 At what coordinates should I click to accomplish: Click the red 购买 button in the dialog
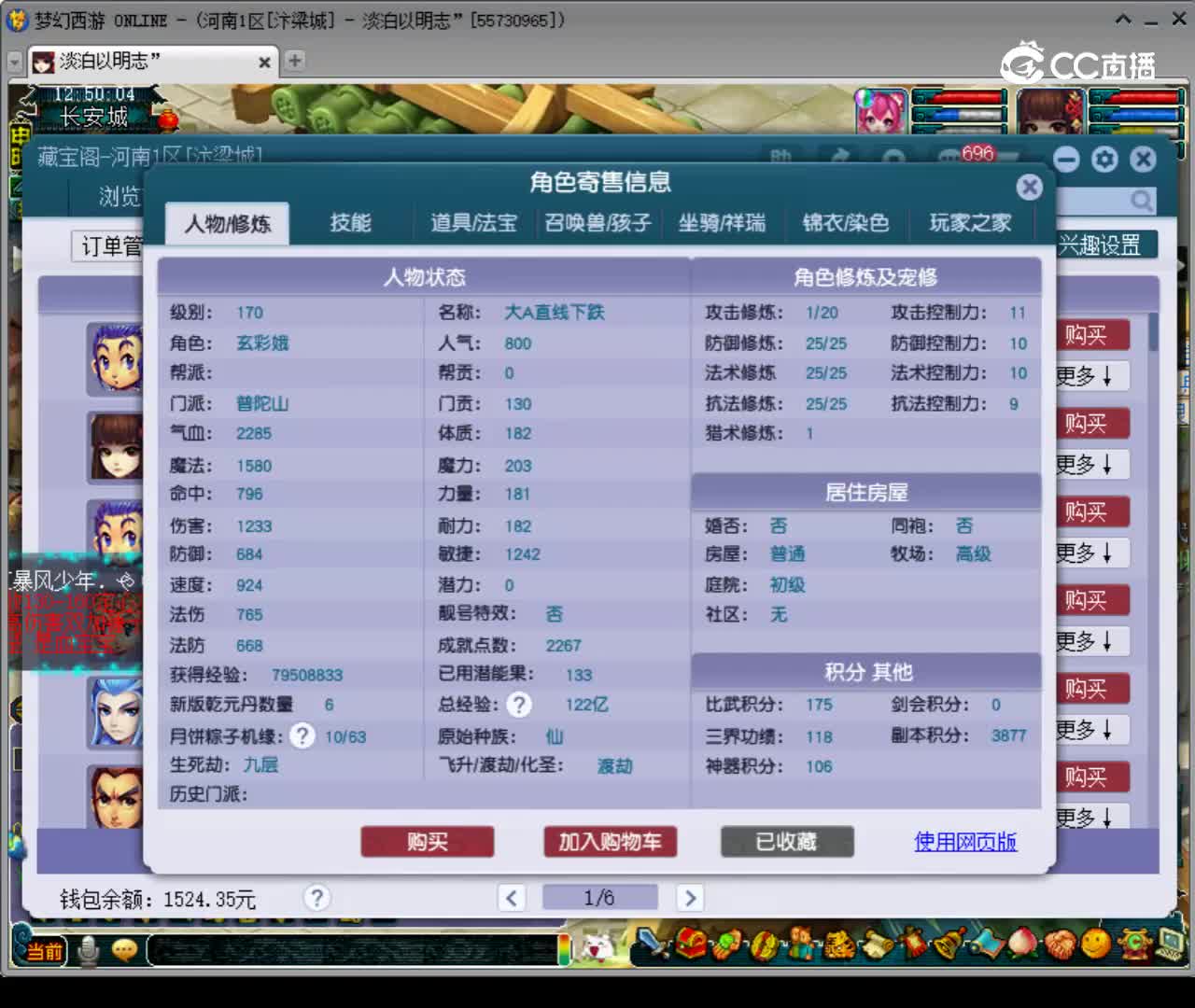click(x=428, y=842)
